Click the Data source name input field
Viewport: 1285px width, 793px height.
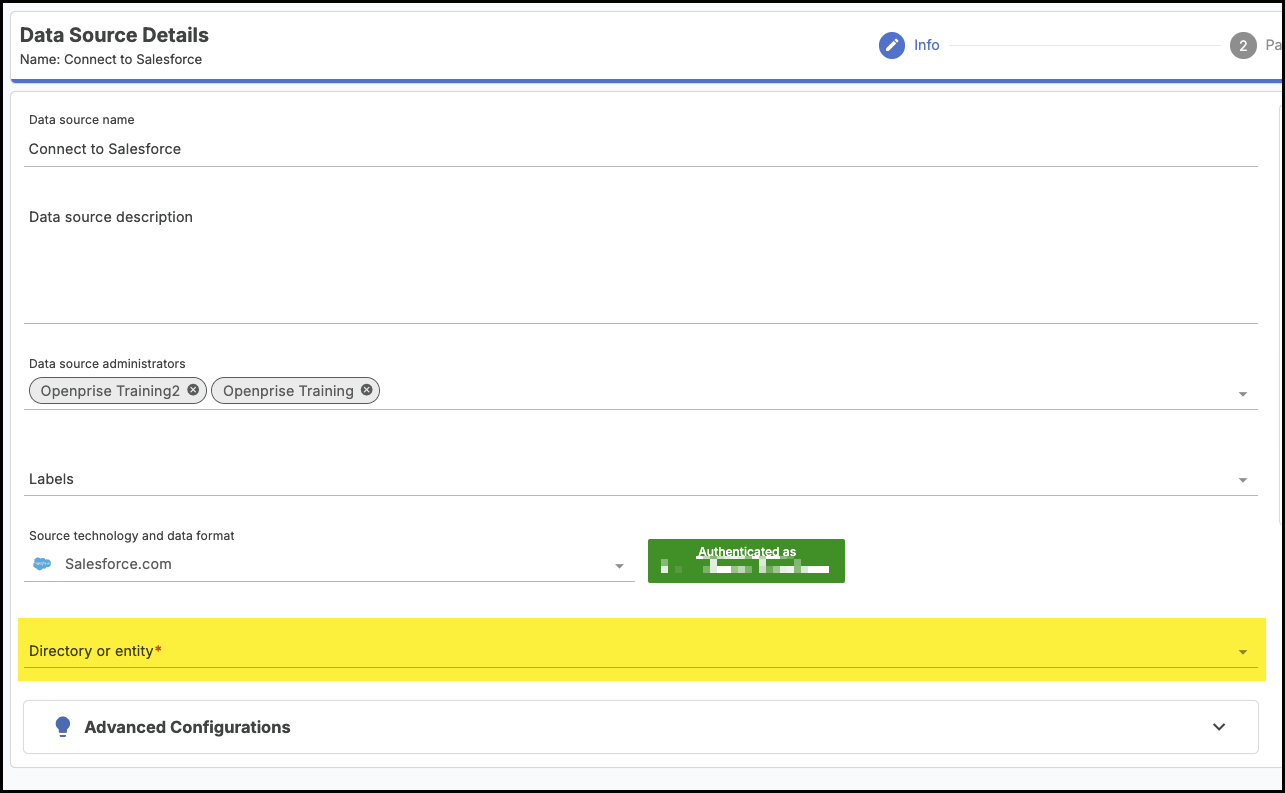click(641, 149)
